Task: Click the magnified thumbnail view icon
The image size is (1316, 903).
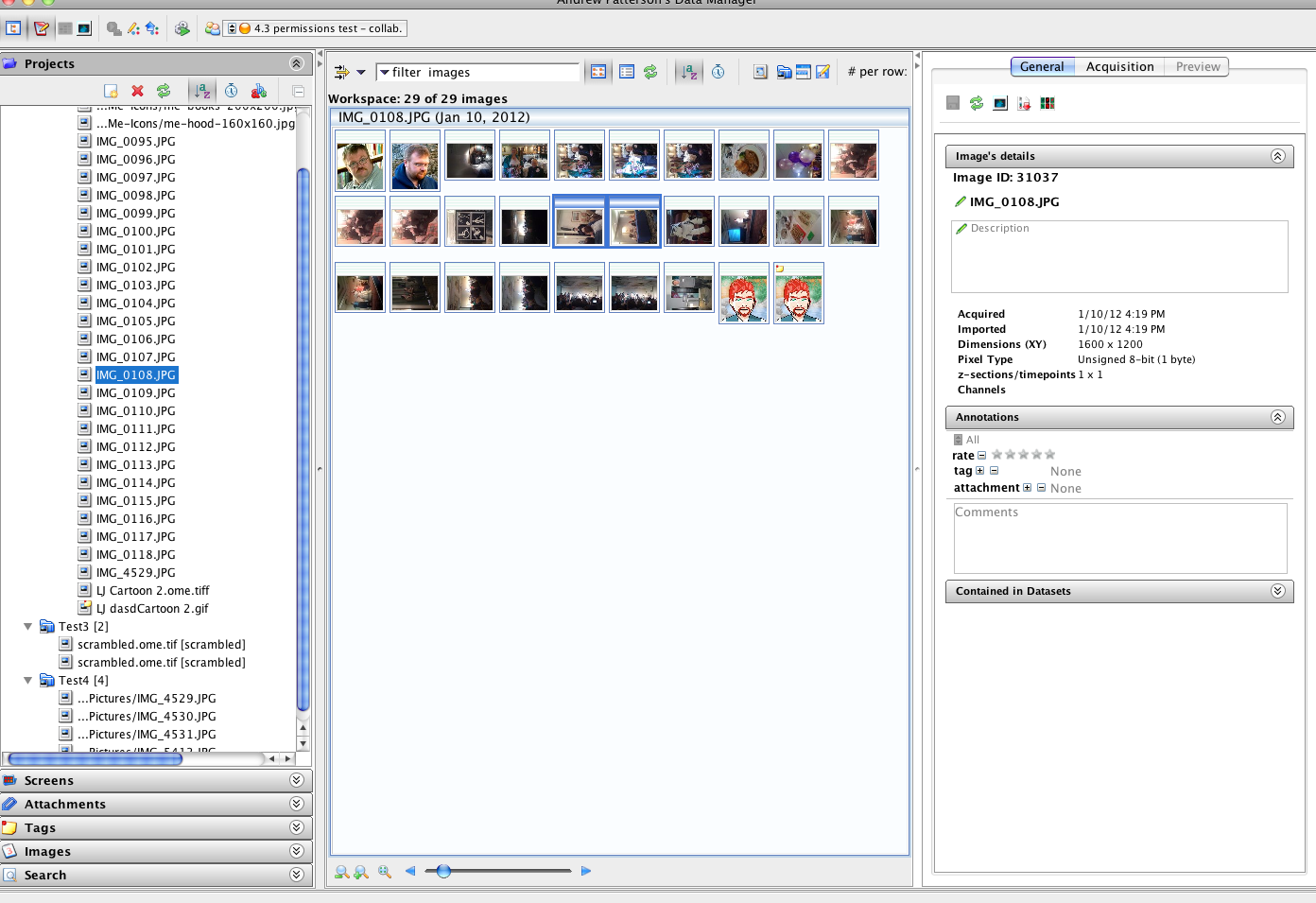Action: (760, 72)
